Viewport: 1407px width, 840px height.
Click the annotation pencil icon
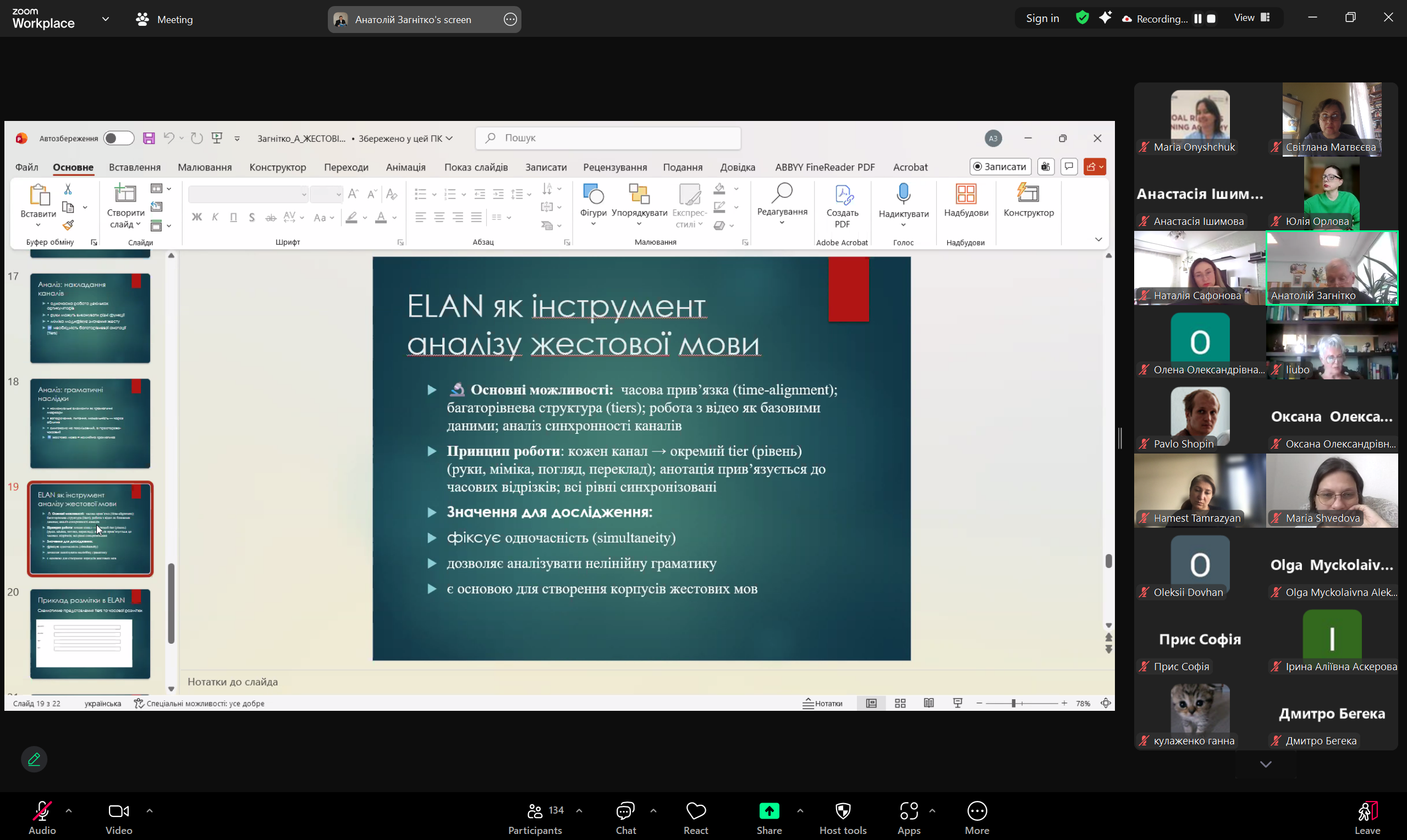click(34, 759)
